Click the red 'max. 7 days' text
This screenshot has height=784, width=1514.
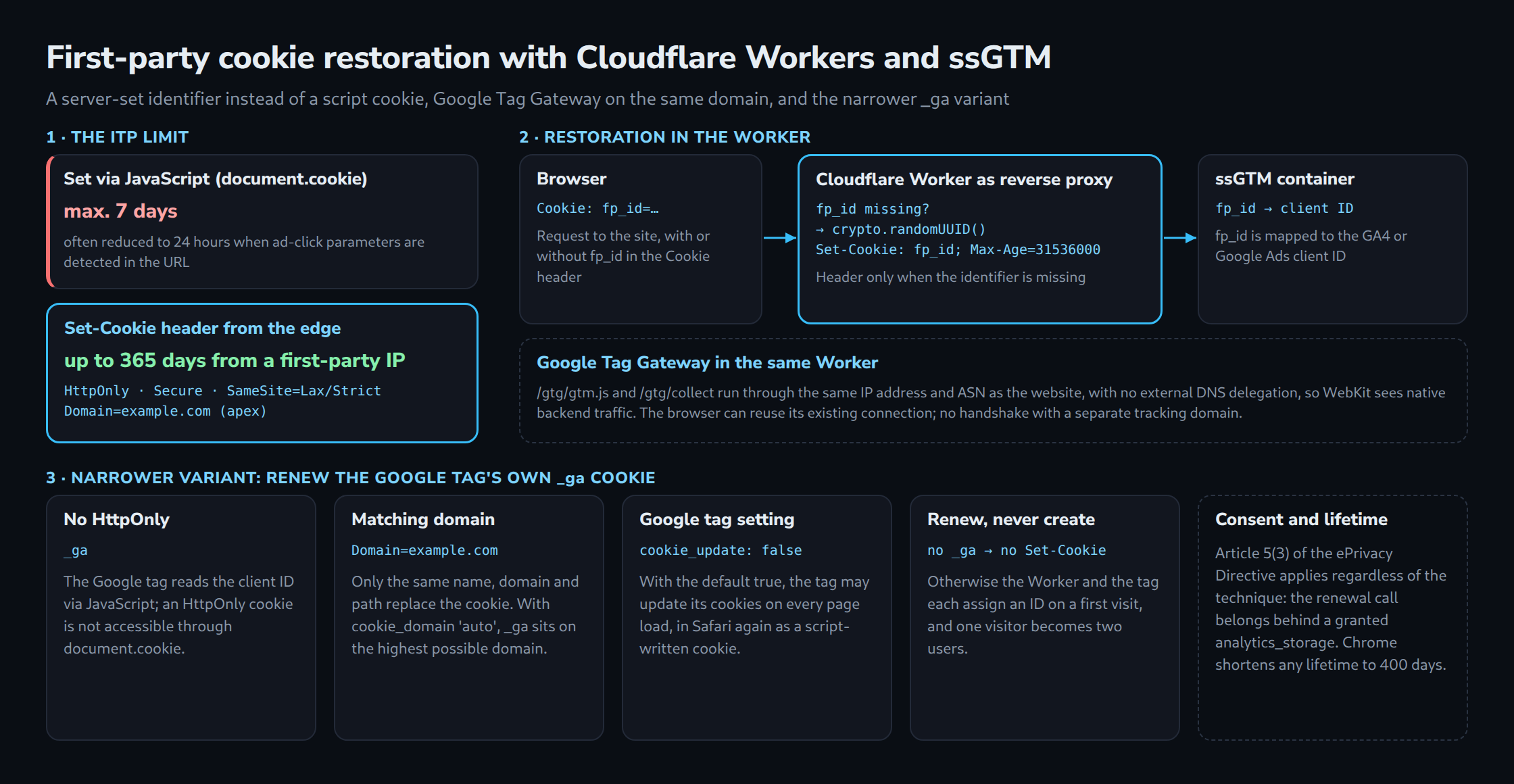click(x=120, y=211)
